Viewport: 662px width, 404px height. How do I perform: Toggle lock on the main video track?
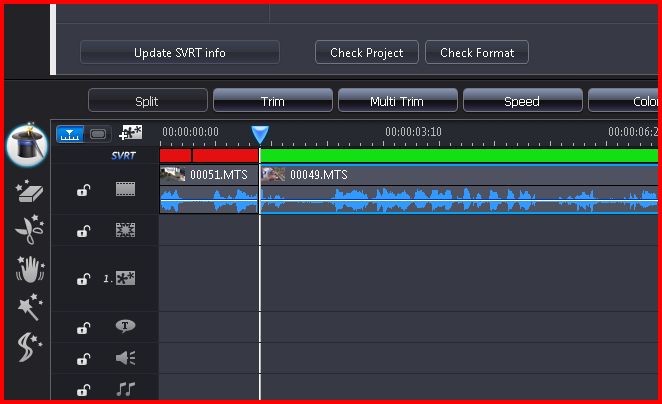point(83,190)
